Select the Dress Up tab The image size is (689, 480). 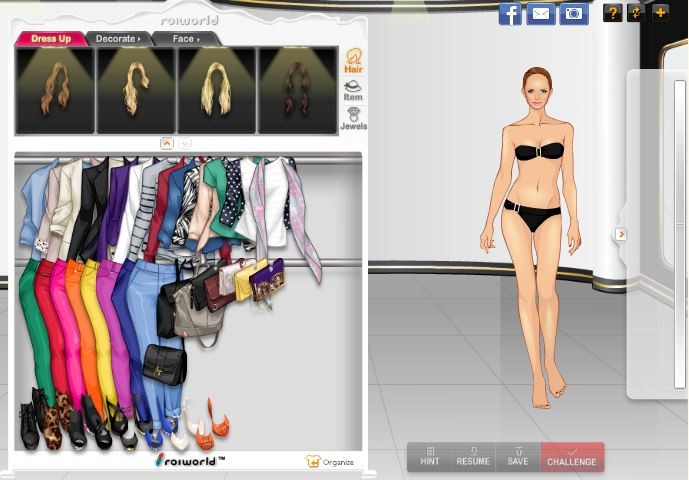50,39
